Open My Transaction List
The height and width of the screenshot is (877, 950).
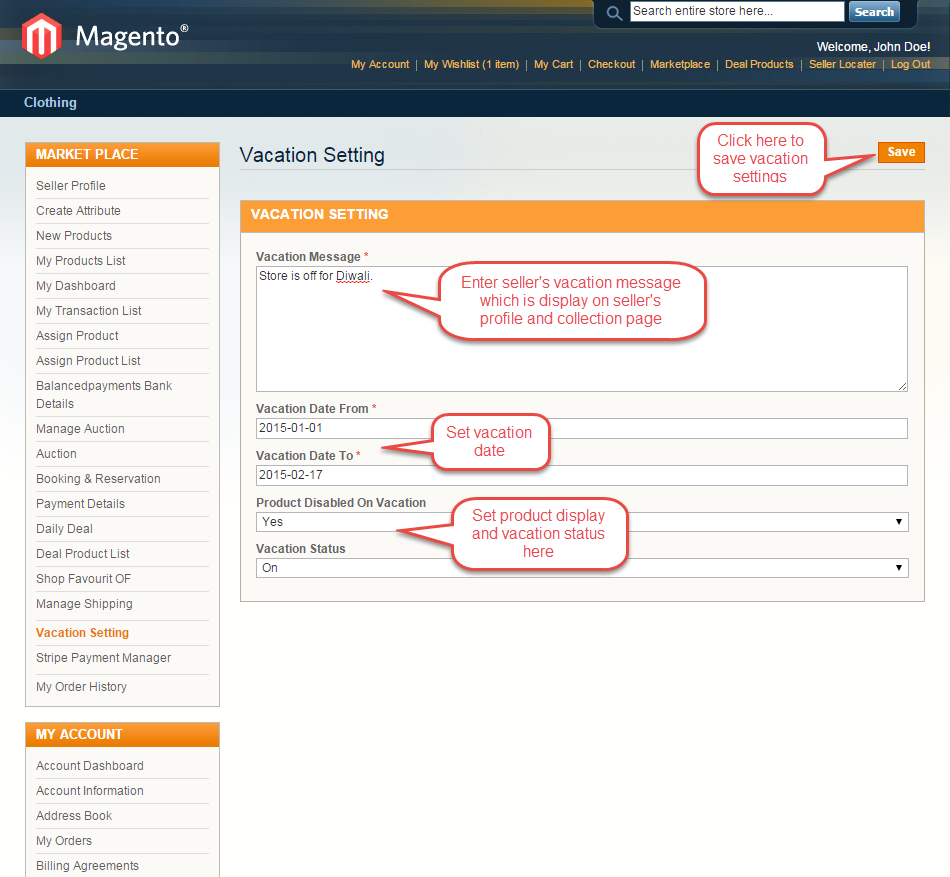click(x=88, y=311)
